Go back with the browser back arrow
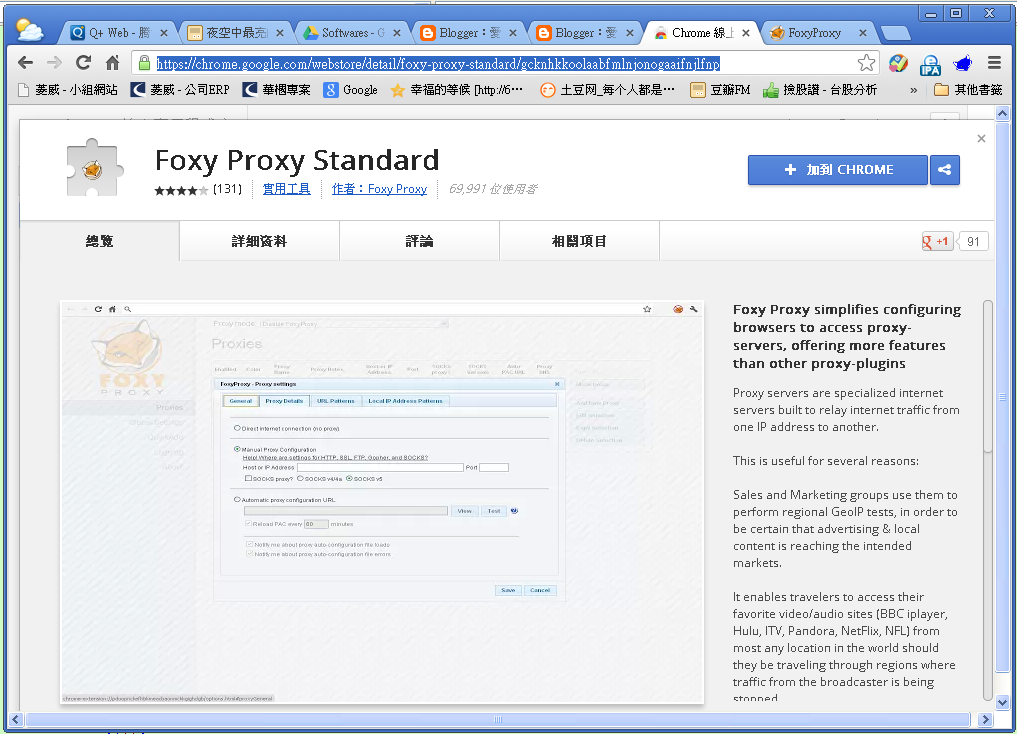The image size is (1017, 734). tap(25, 62)
